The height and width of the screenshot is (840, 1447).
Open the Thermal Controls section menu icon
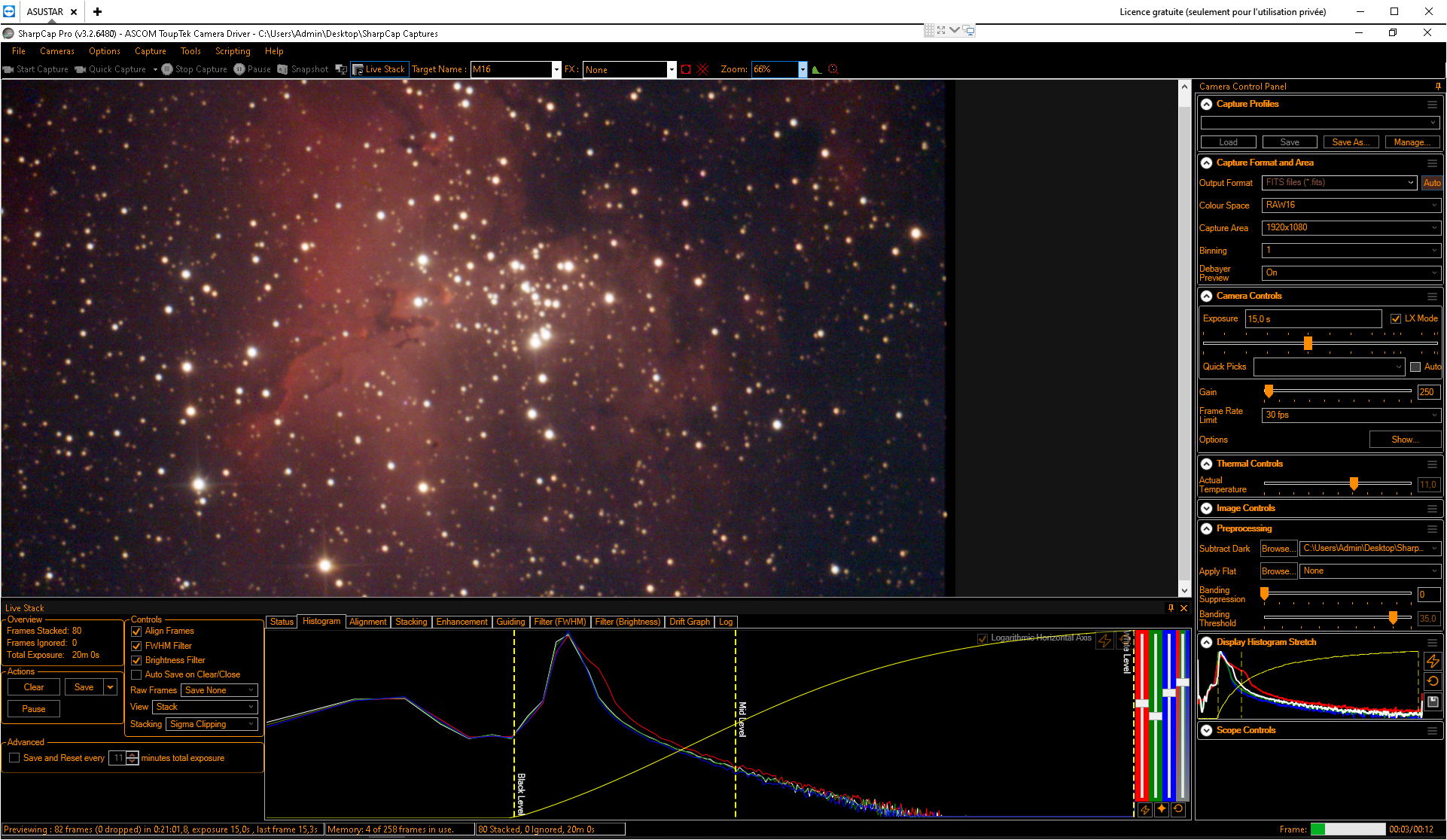tap(1432, 464)
